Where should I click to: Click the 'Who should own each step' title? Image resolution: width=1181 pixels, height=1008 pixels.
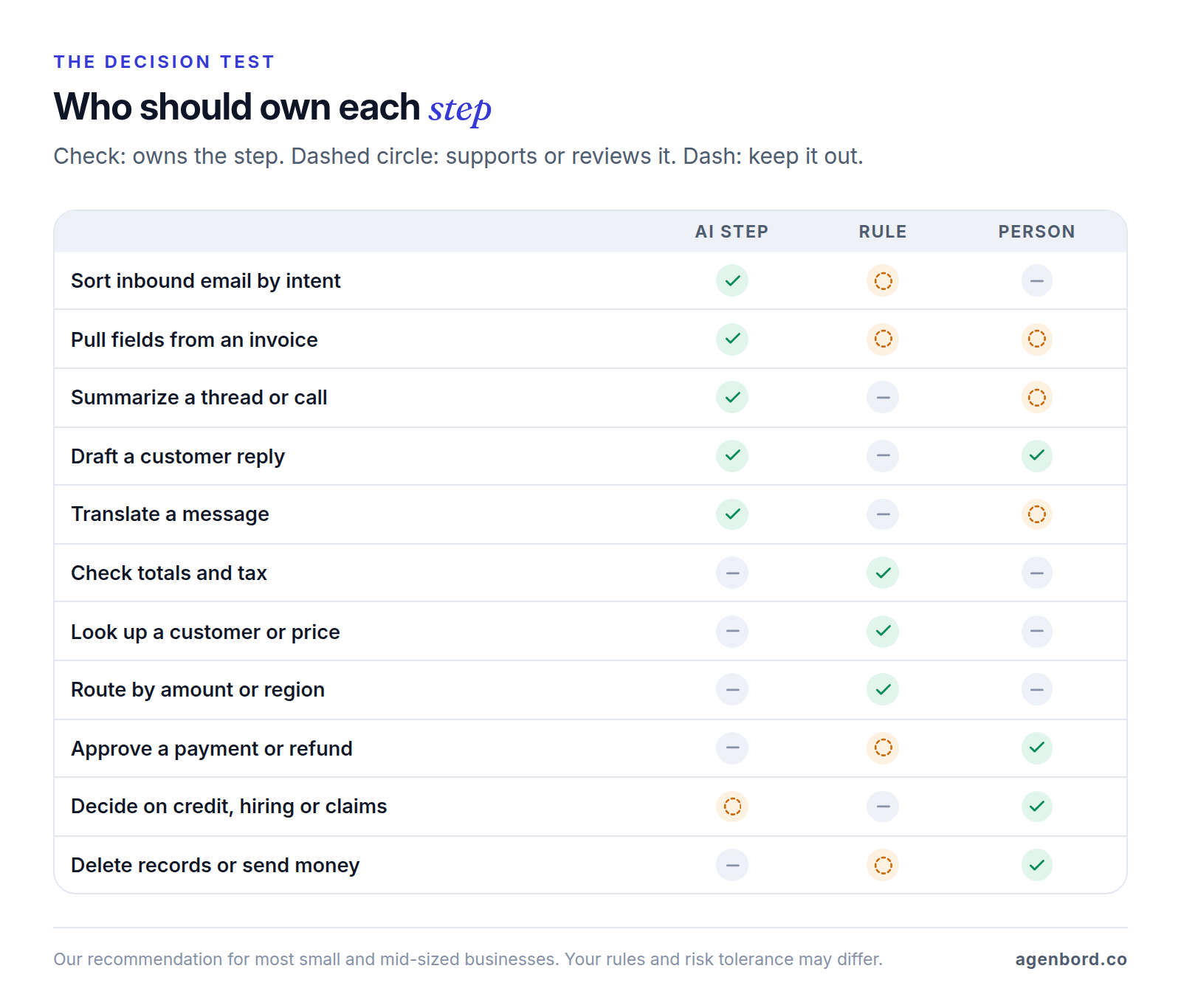coord(272,108)
